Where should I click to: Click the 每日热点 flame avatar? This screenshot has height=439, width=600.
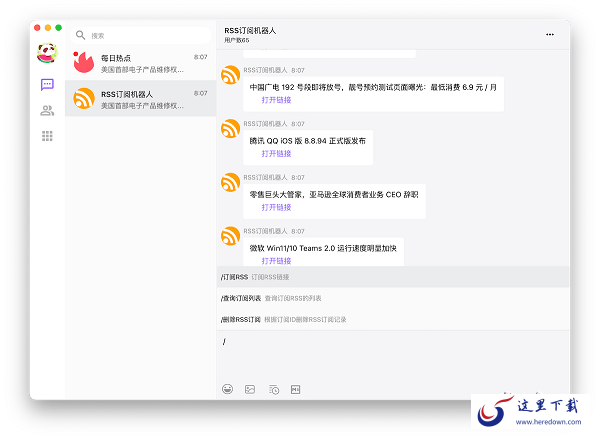coord(84,62)
